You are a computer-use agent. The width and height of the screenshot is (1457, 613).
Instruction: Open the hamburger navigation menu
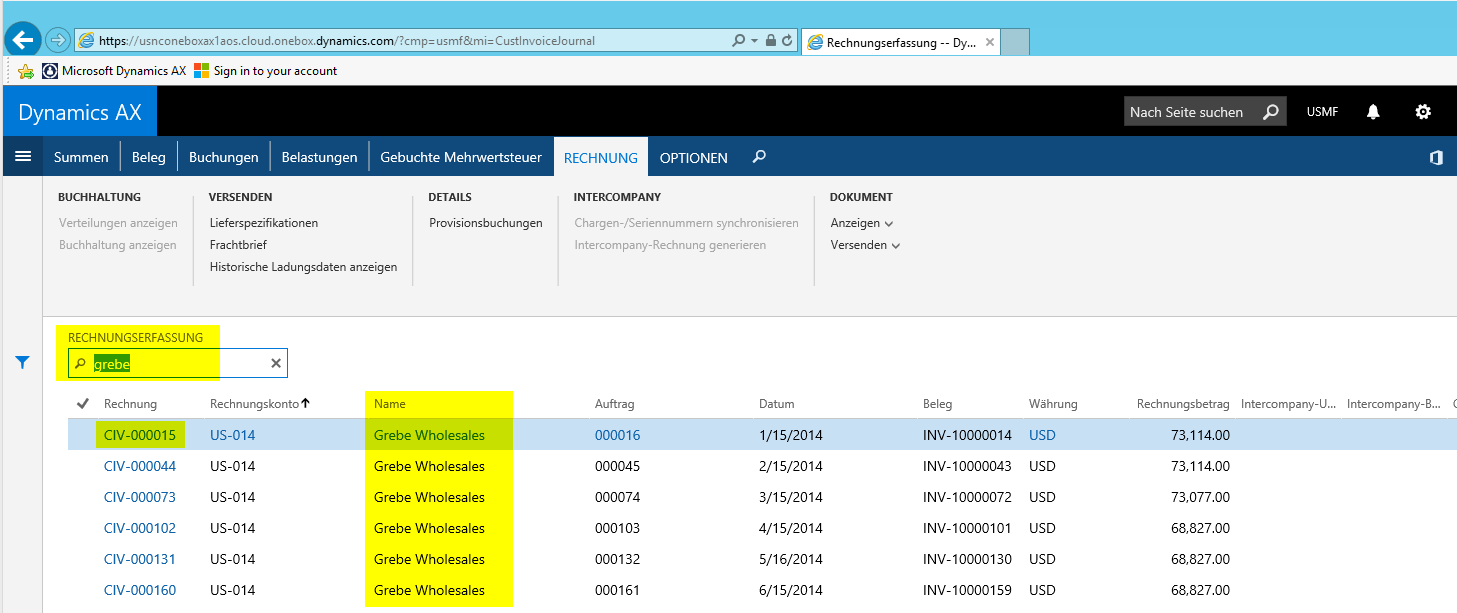pyautogui.click(x=23, y=157)
